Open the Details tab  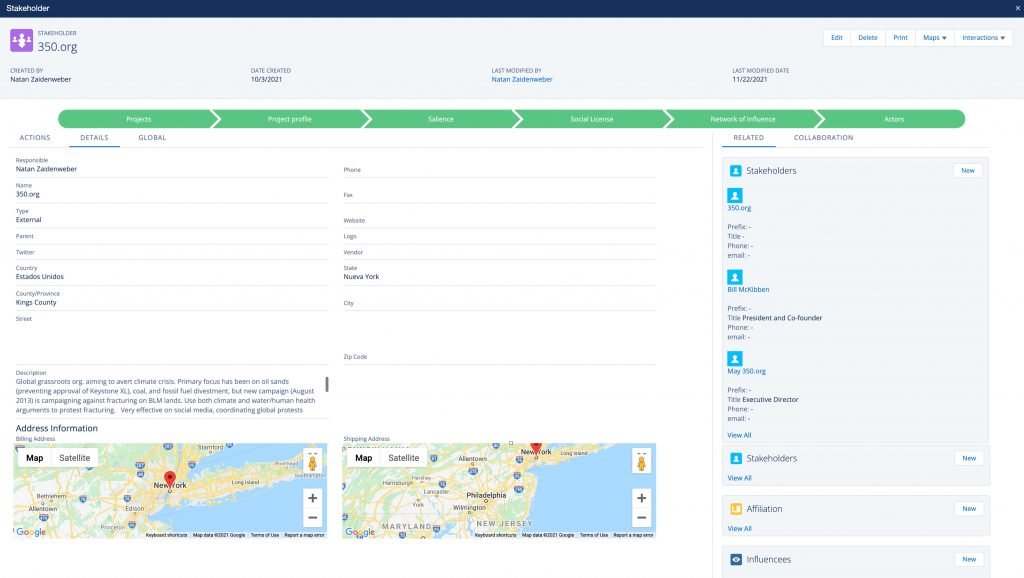[94, 138]
